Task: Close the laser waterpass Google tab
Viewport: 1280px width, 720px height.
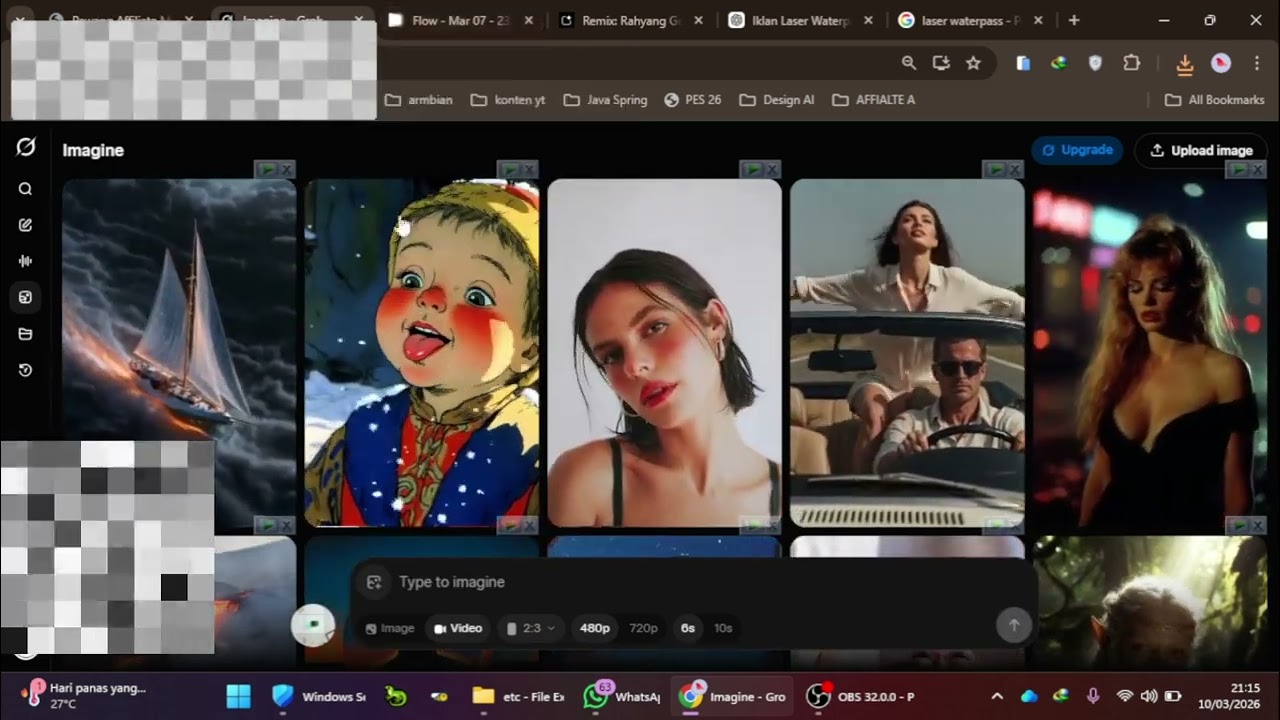Action: (x=1038, y=20)
